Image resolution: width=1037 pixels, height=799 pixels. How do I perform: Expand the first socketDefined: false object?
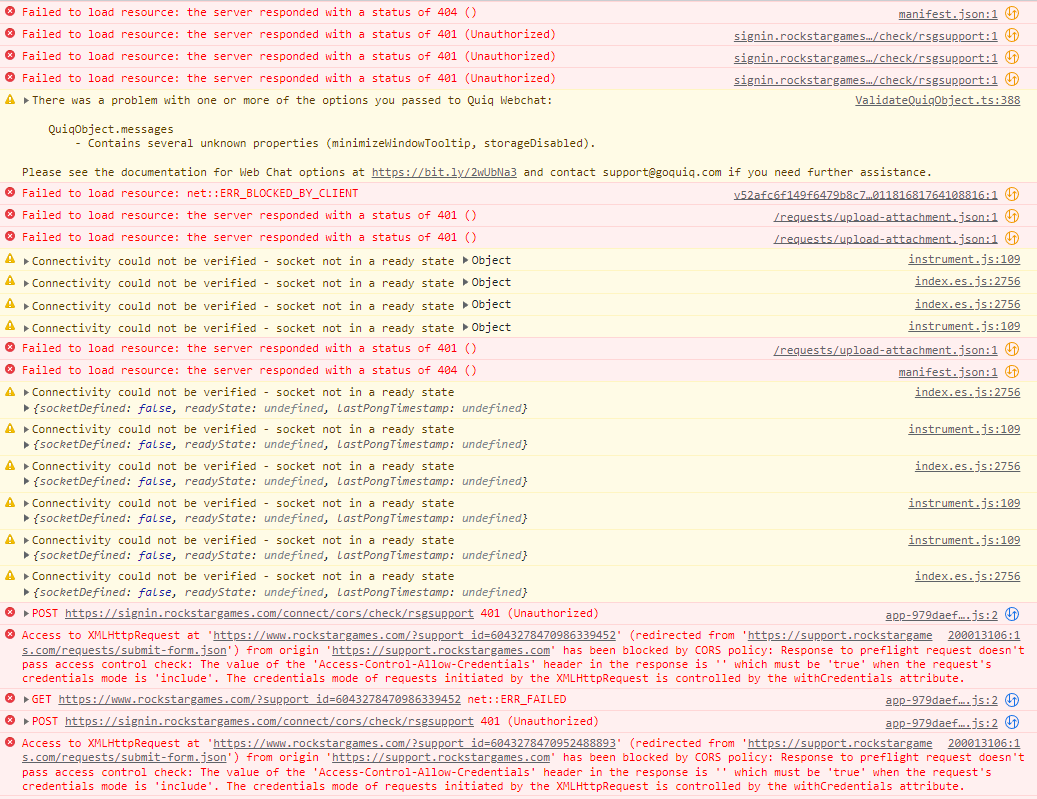(26, 408)
